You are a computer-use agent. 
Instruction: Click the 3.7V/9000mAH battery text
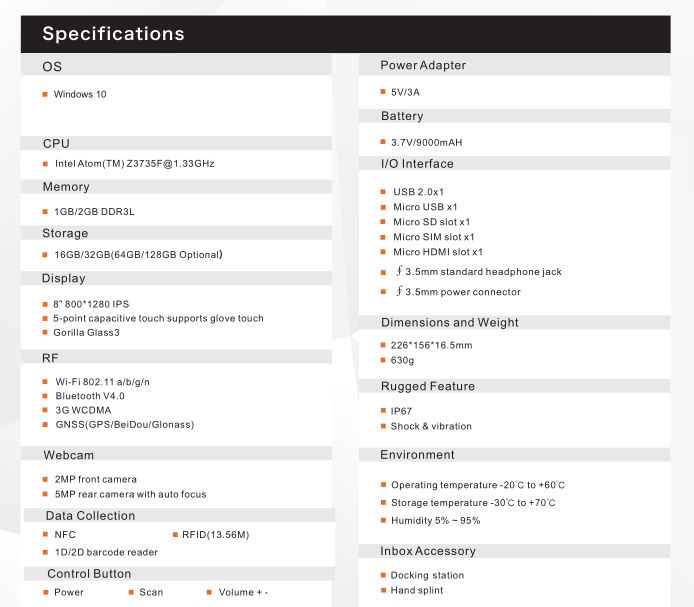click(x=426, y=143)
